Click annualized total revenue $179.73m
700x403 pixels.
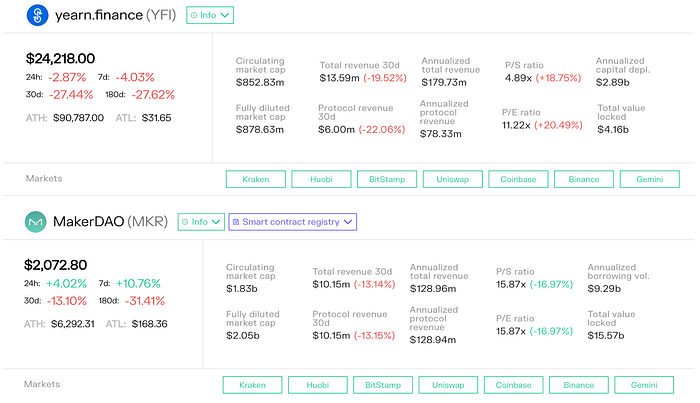click(x=444, y=83)
